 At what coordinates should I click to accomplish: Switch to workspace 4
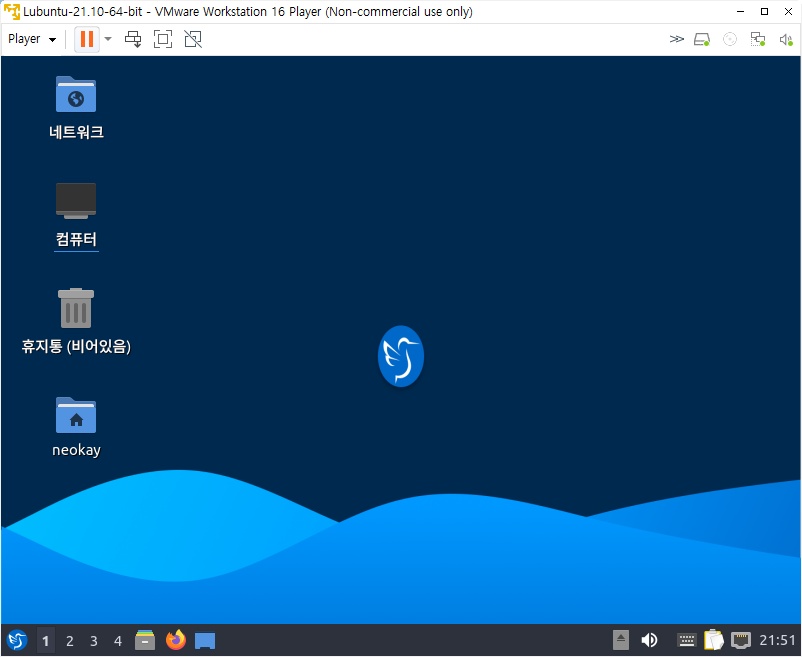[x=118, y=641]
